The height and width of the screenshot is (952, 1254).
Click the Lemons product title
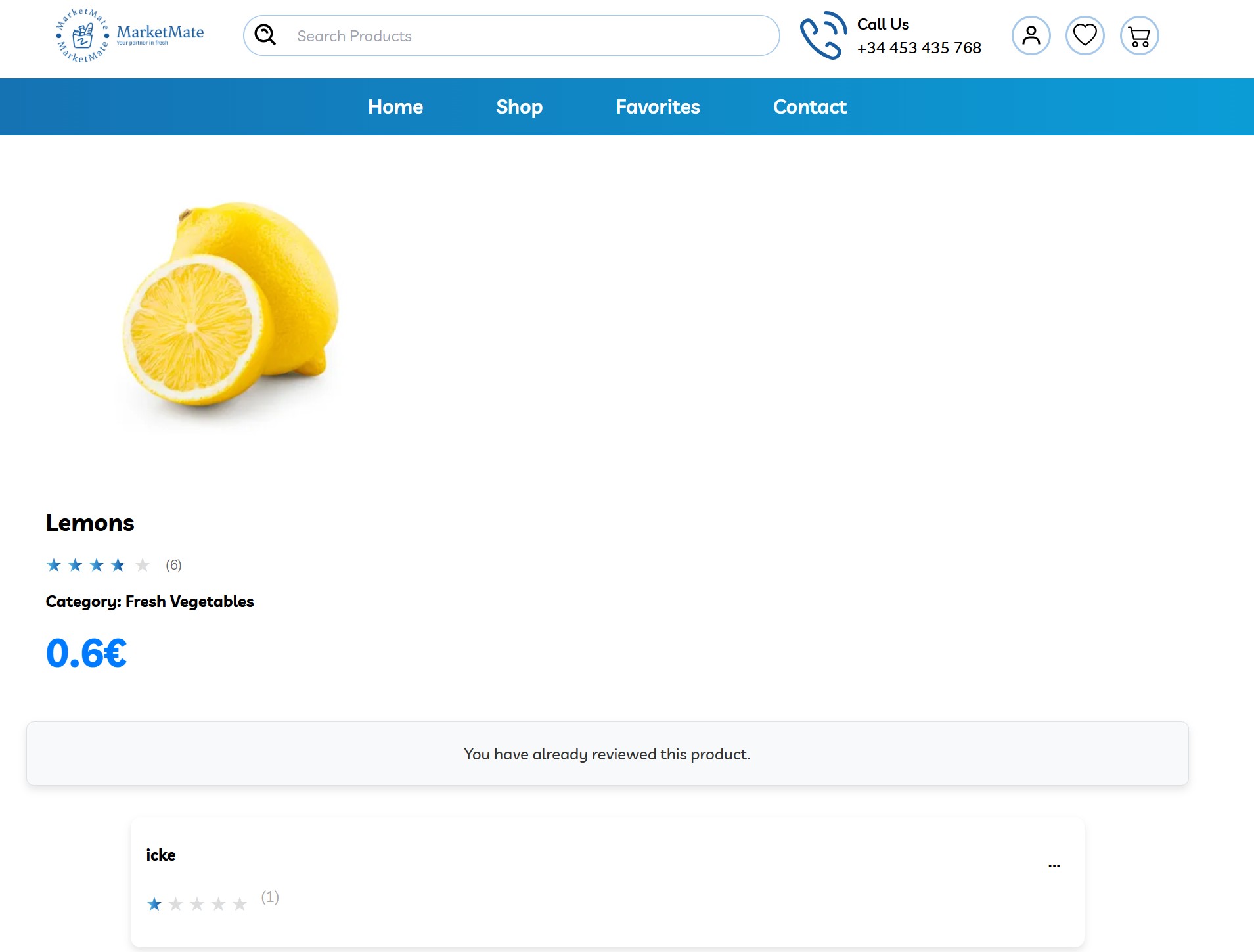(90, 523)
